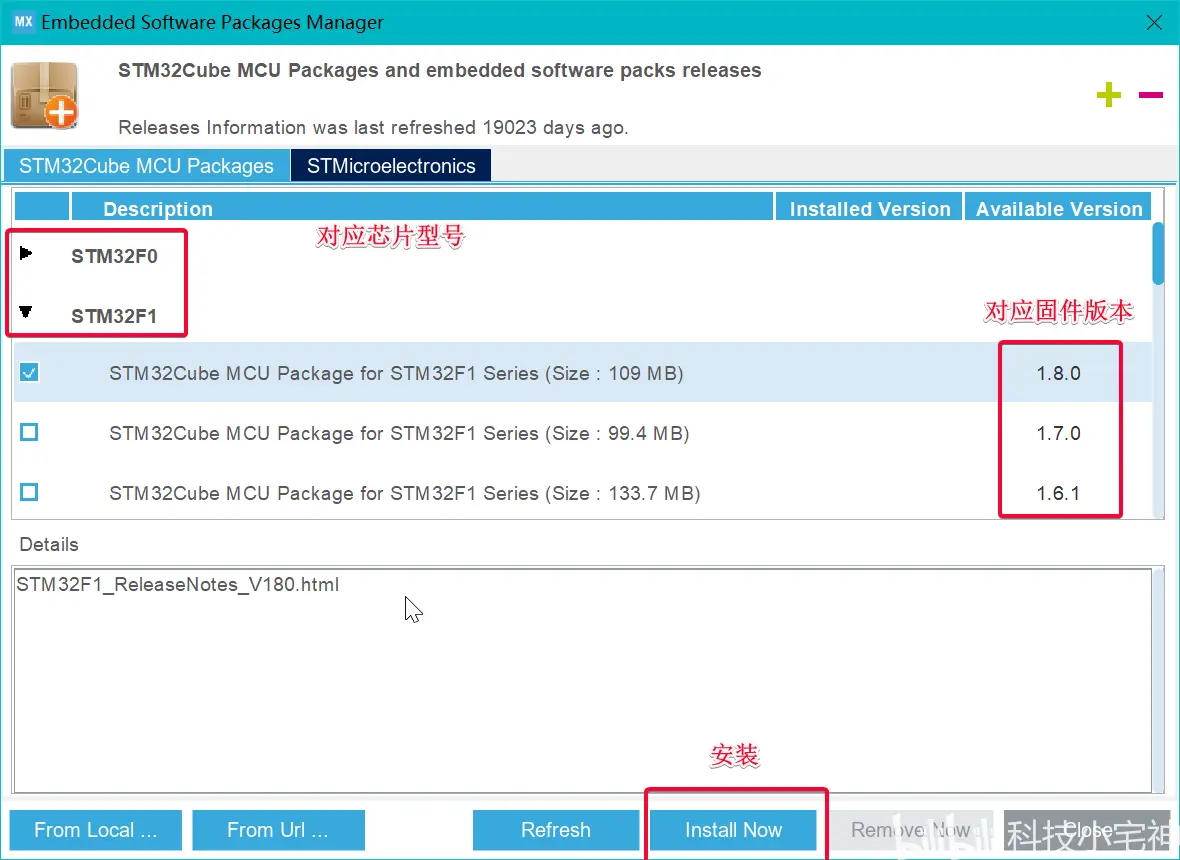Viewport: 1180px width, 860px height.
Task: Click the Remove Now button
Action: [911, 830]
